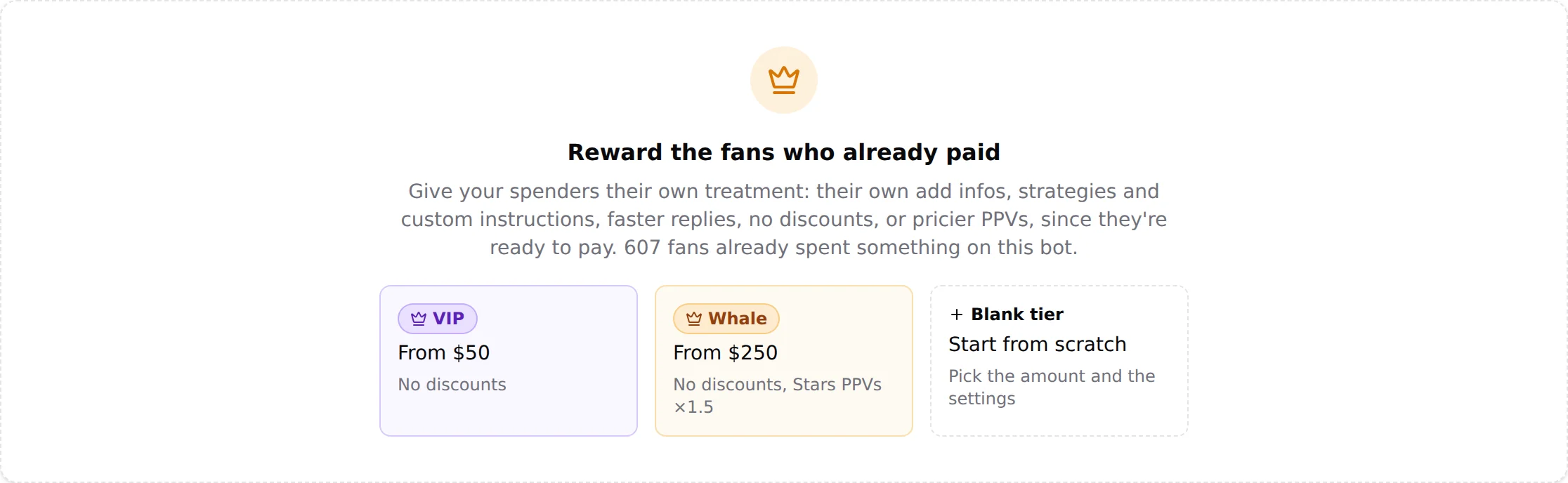Choose the Whale preset tier card
This screenshot has height=483, width=1568.
[x=784, y=361]
